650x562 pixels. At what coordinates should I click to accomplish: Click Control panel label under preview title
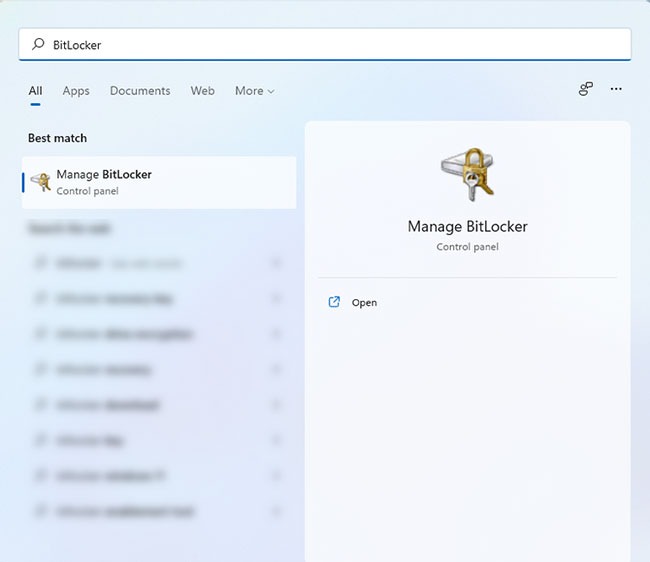pyautogui.click(x=468, y=247)
